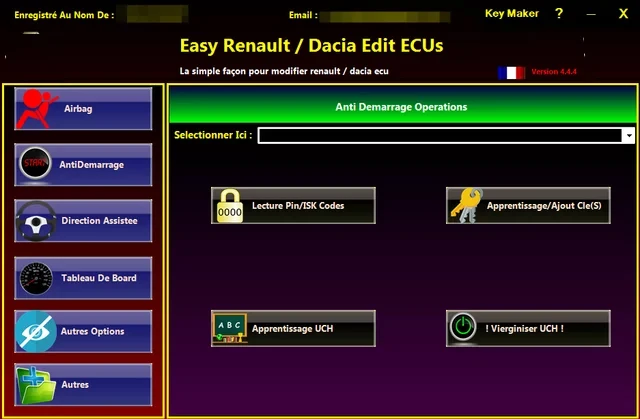Image resolution: width=640 pixels, height=419 pixels.
Task: Click the crossed-out eye icon
Action: click(36, 331)
